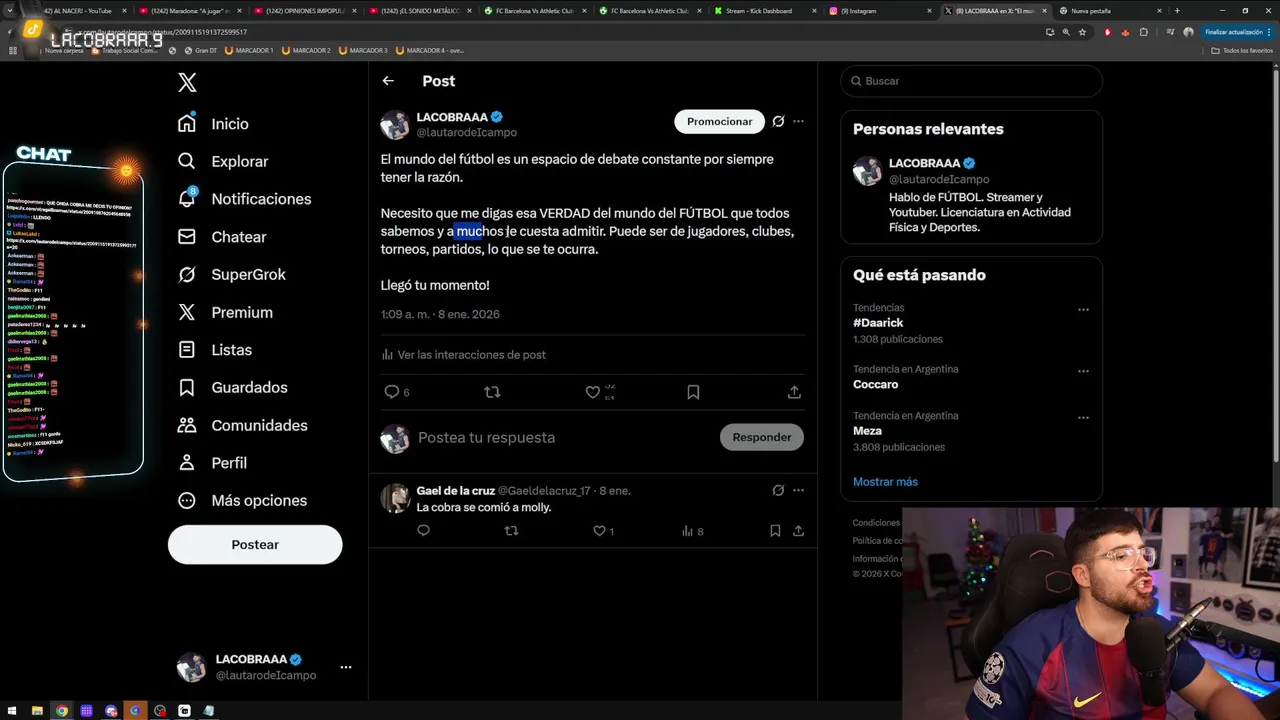Viewport: 1280px width, 720px height.
Task: Open the Premium page
Action: point(225,312)
